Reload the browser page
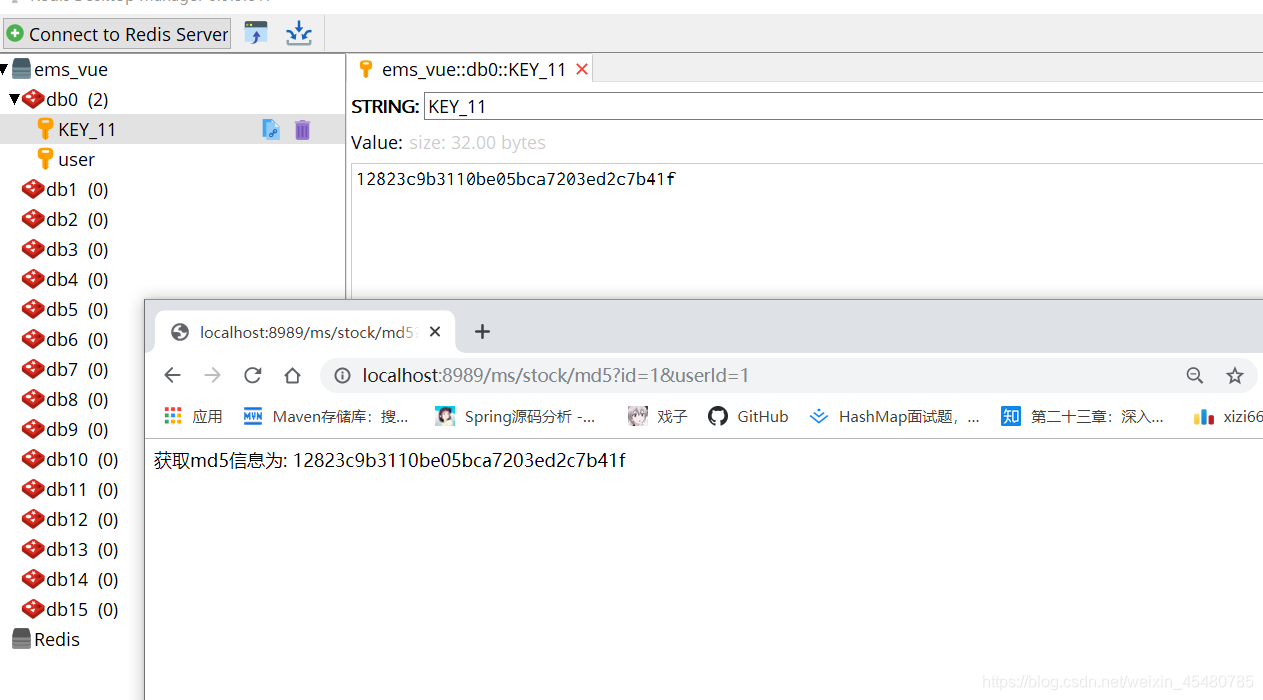1263x700 pixels. (252, 375)
